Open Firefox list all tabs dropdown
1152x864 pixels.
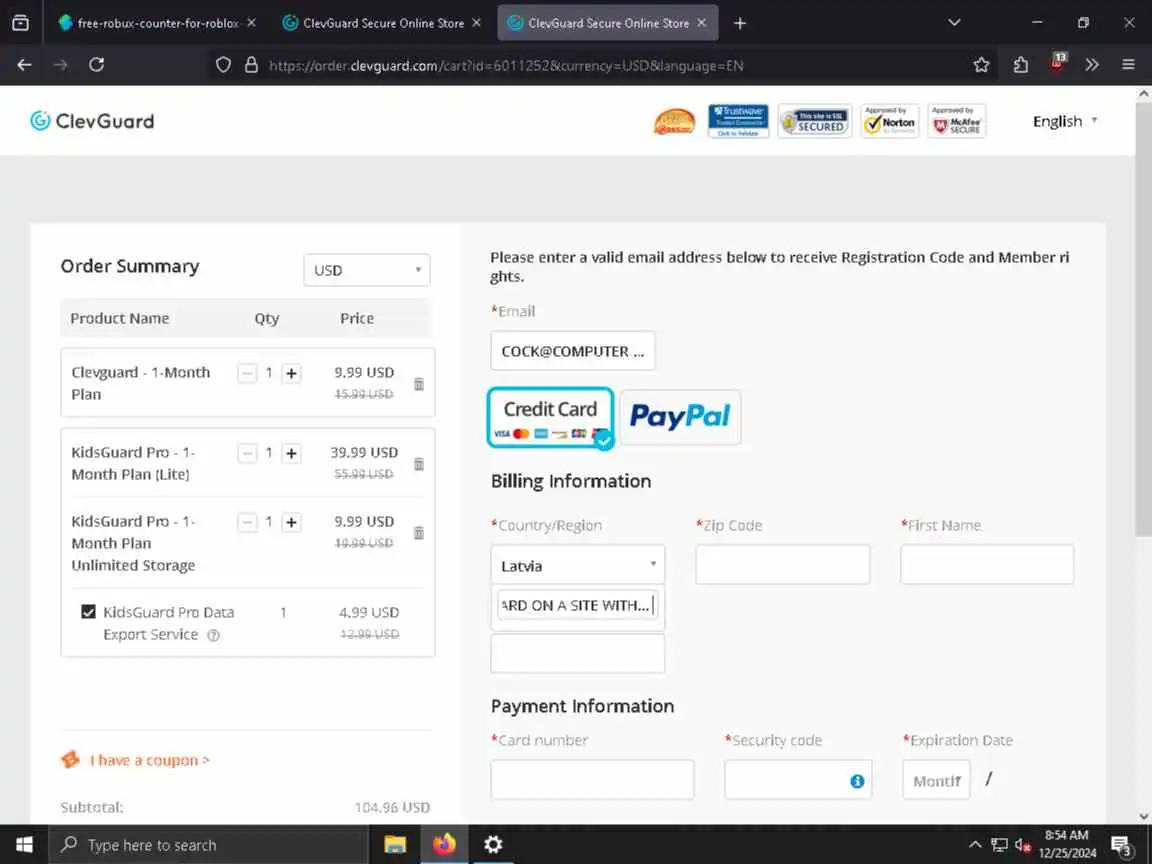[x=954, y=23]
